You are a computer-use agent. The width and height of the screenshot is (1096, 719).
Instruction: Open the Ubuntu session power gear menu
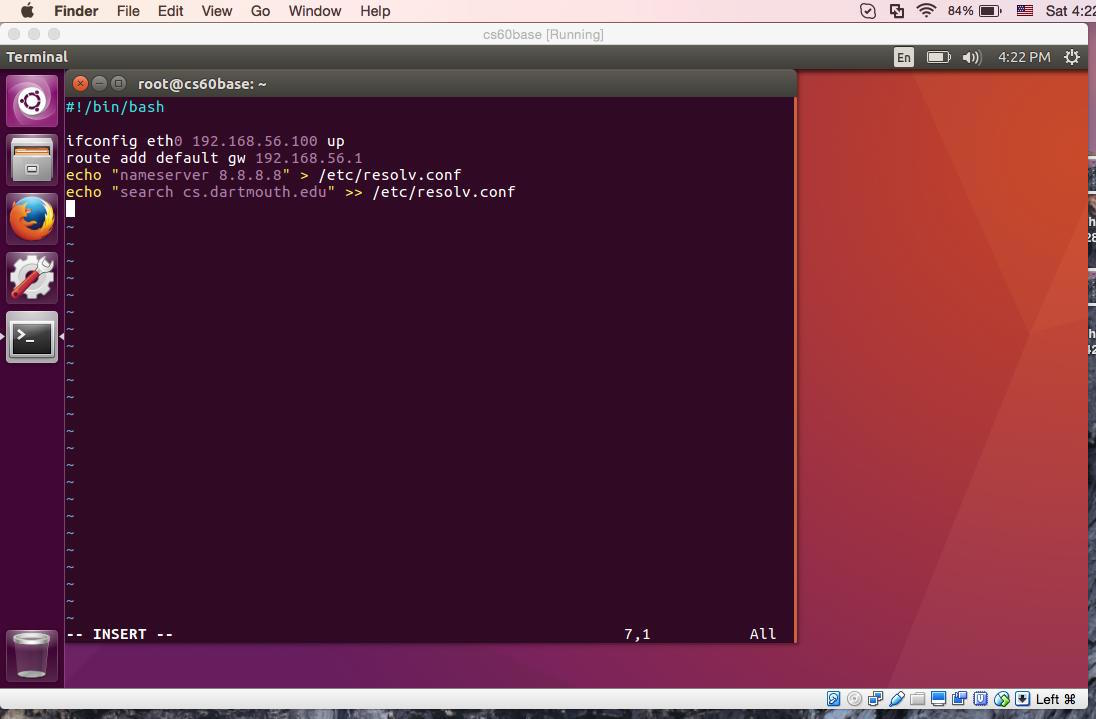coord(1072,57)
